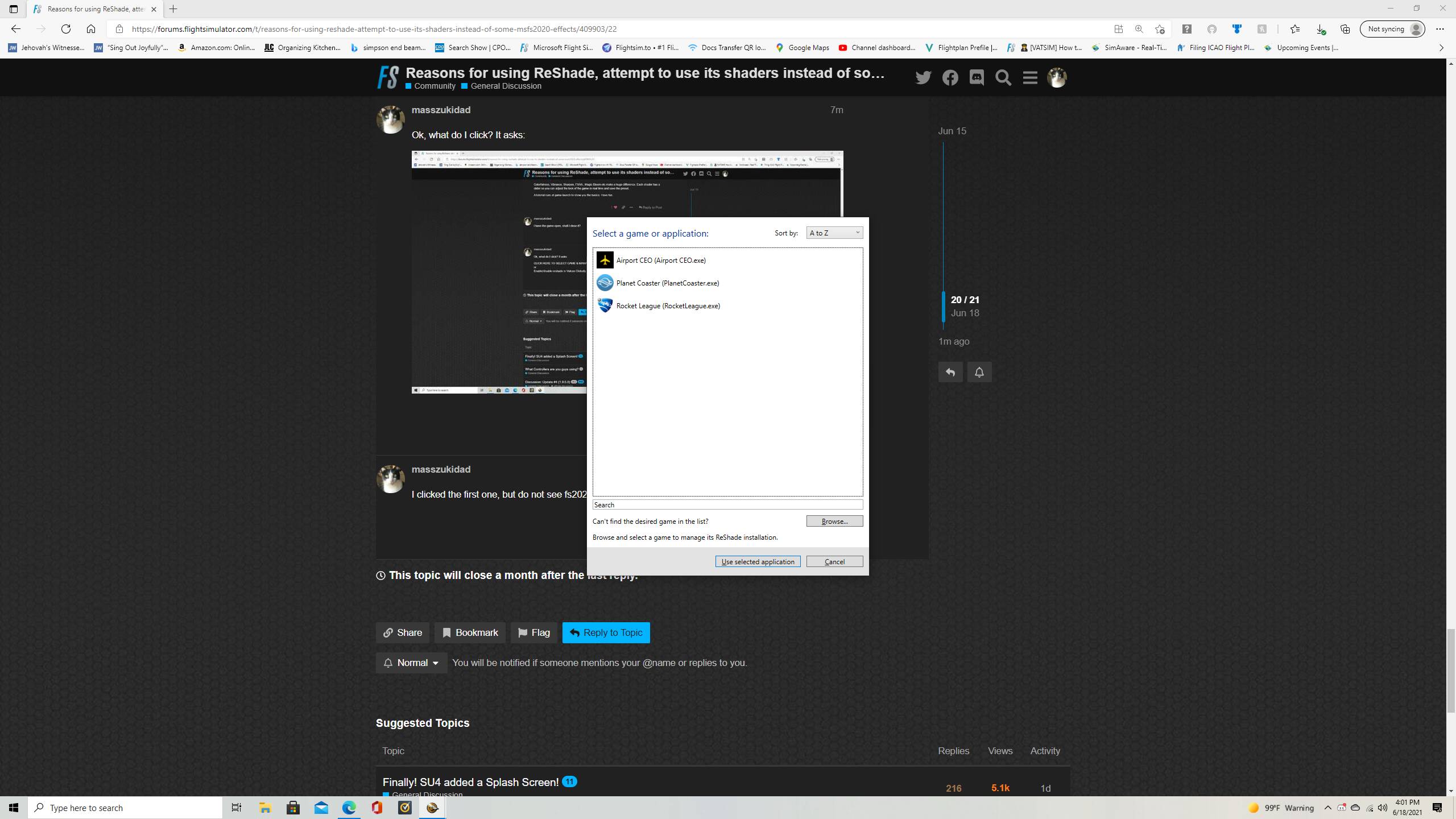Open the Discord icon in header
This screenshot has height=819, width=1456.
(977, 77)
